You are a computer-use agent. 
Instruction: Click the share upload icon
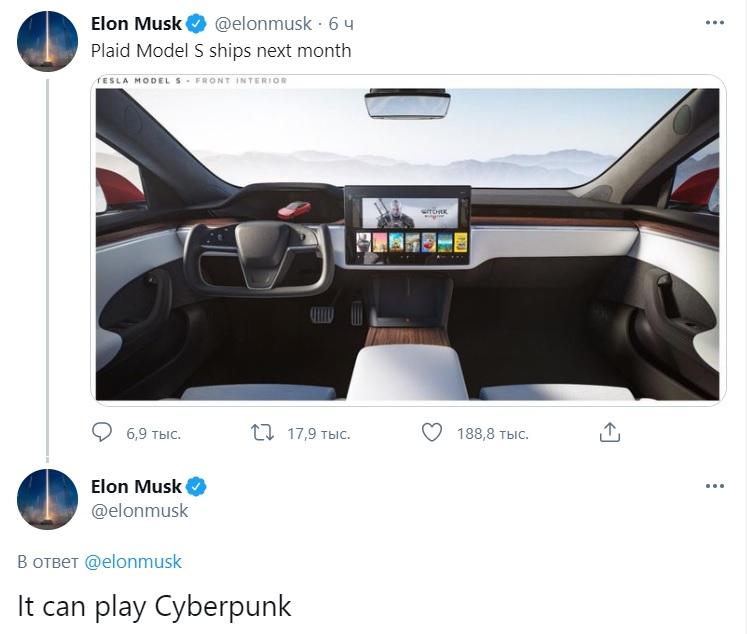pyautogui.click(x=609, y=432)
